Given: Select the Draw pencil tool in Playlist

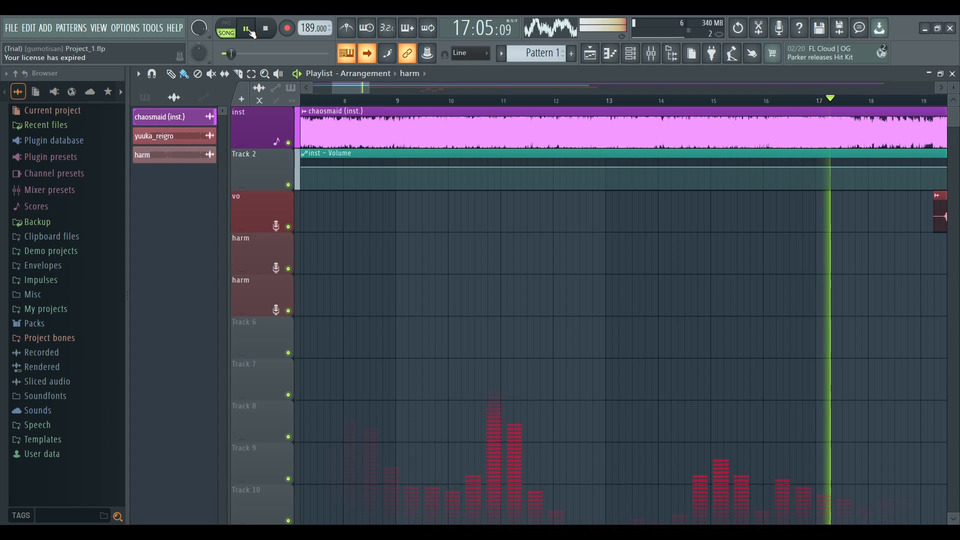Looking at the screenshot, I should coord(171,73).
